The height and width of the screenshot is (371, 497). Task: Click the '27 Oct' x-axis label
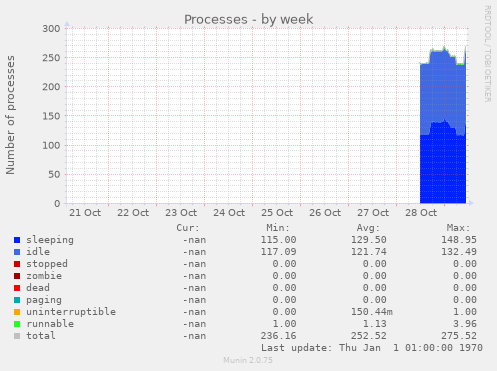373,213
